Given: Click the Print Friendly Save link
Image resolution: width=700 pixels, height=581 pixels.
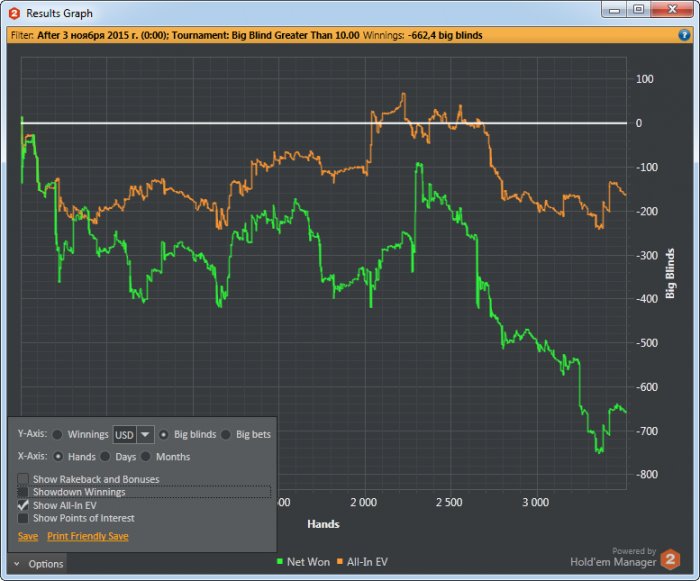Looking at the screenshot, I should (87, 537).
